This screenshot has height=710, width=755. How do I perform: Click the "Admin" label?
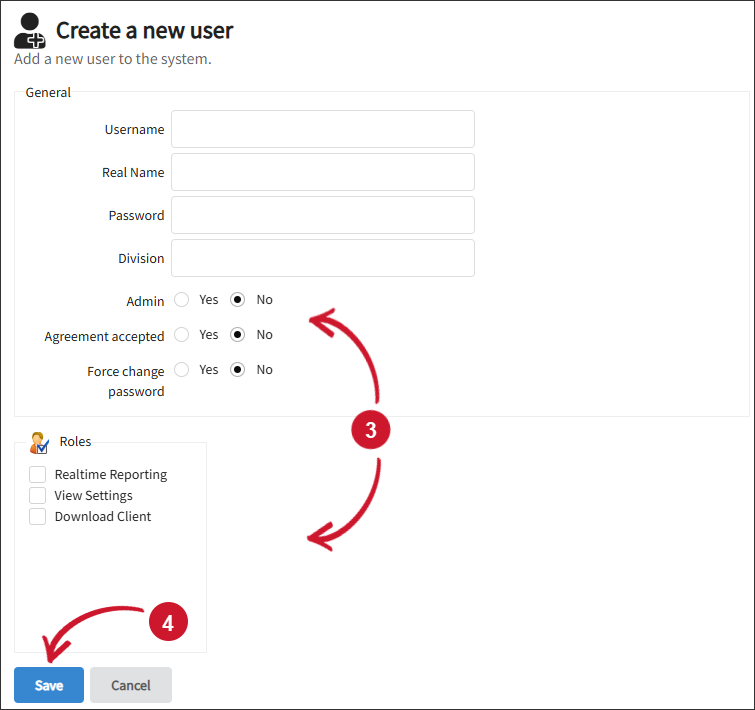[145, 301]
